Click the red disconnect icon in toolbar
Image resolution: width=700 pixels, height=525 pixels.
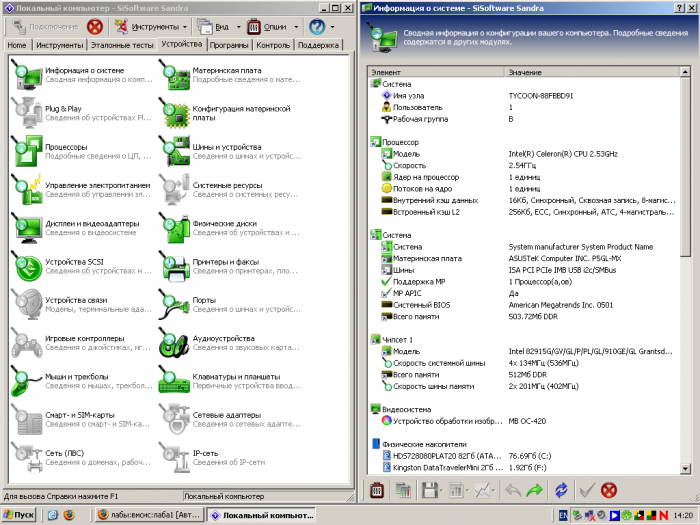point(95,27)
